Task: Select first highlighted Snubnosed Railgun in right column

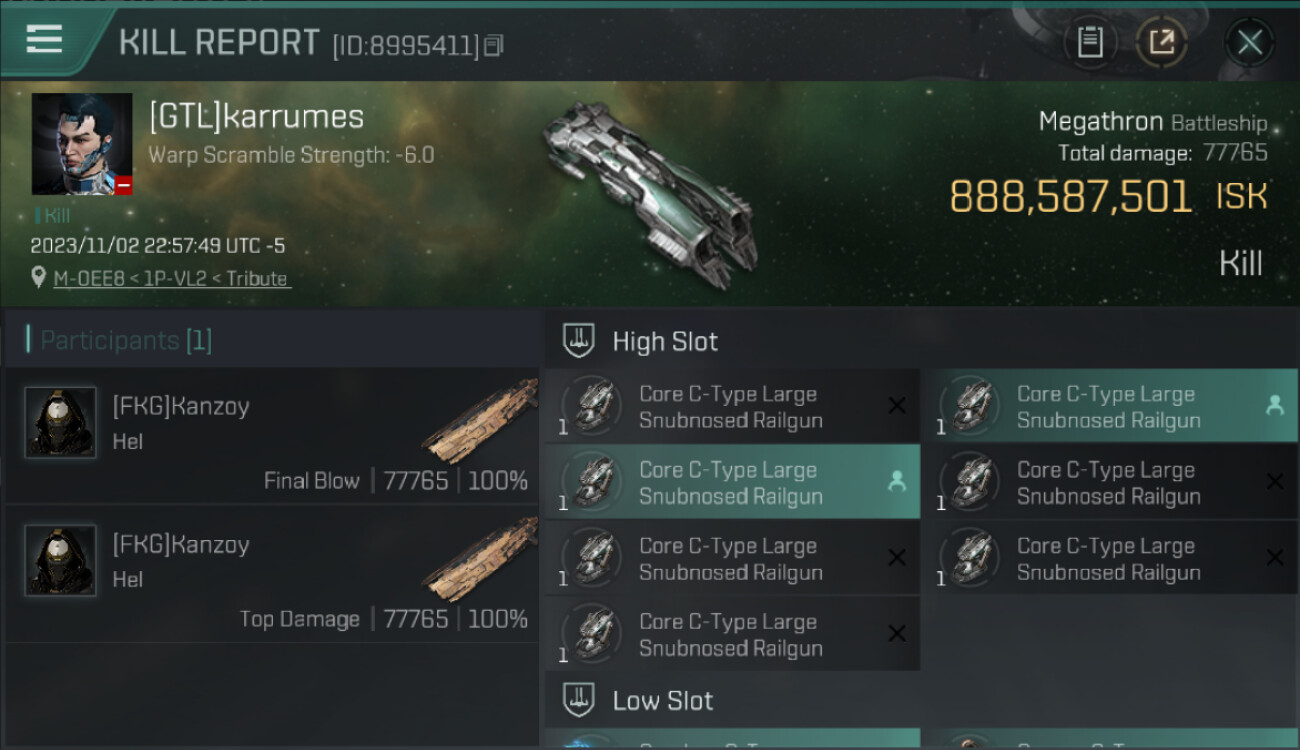Action: (1110, 407)
